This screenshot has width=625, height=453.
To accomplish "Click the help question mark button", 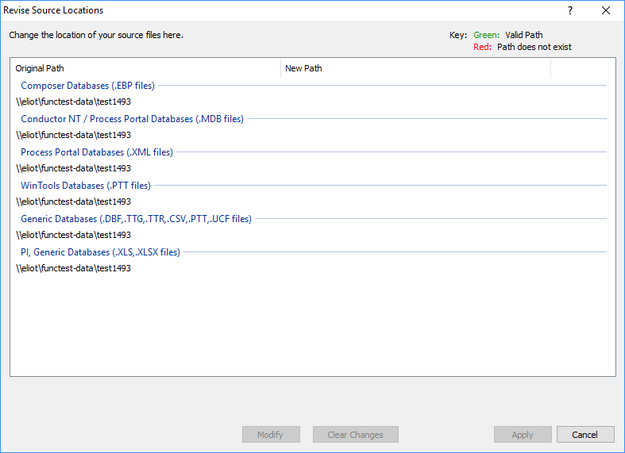I will [570, 11].
